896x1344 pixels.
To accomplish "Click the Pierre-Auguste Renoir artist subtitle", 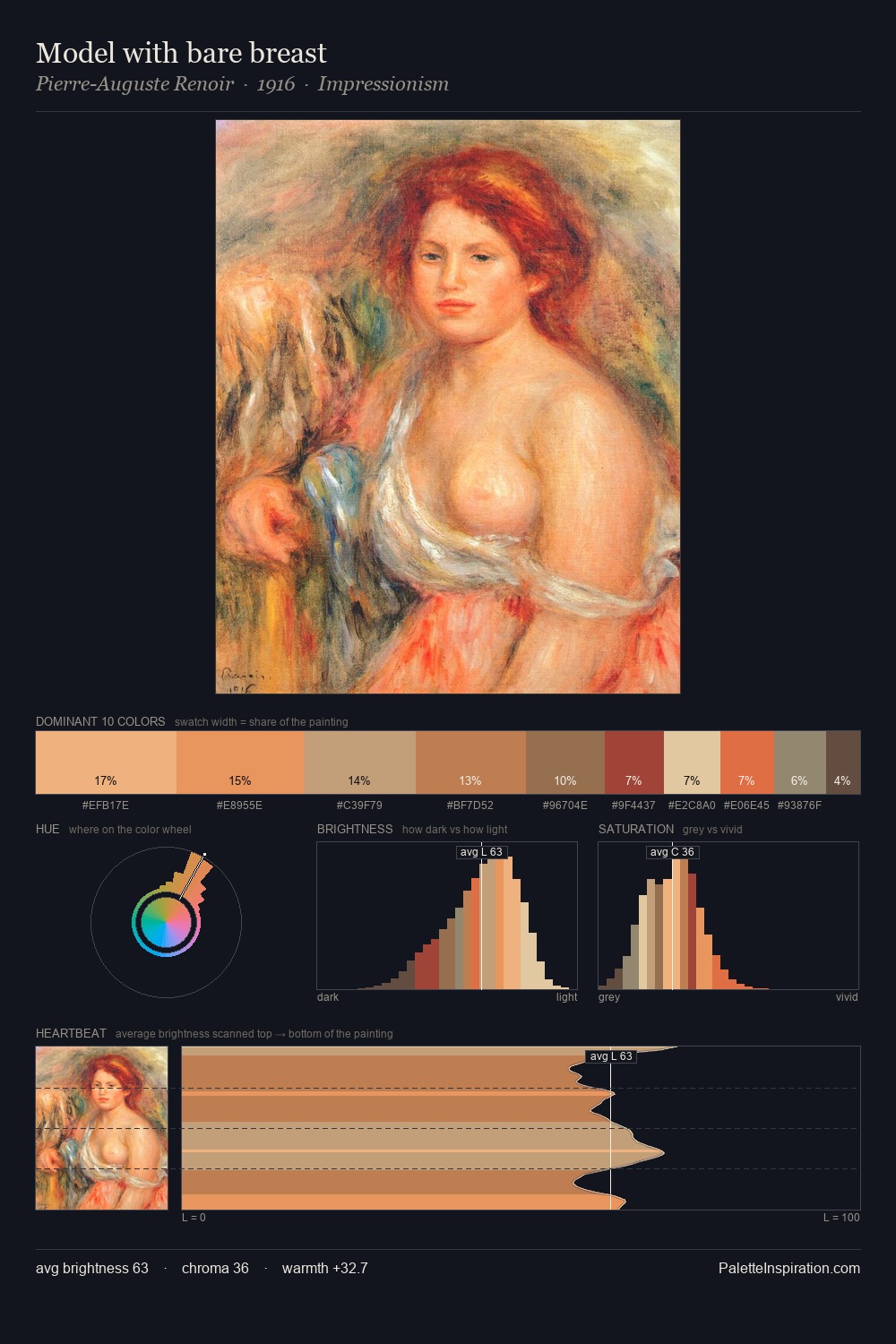I will (x=134, y=84).
